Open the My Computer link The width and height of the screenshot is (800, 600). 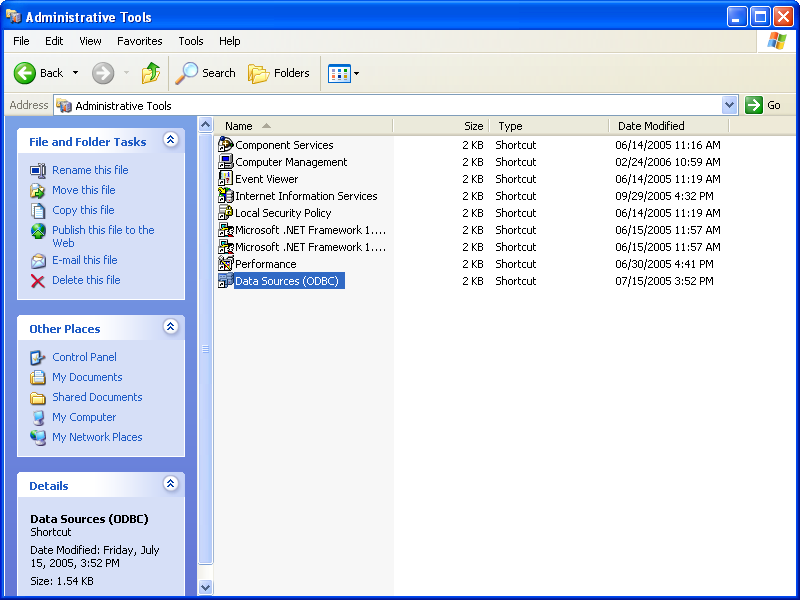pyautogui.click(x=84, y=417)
